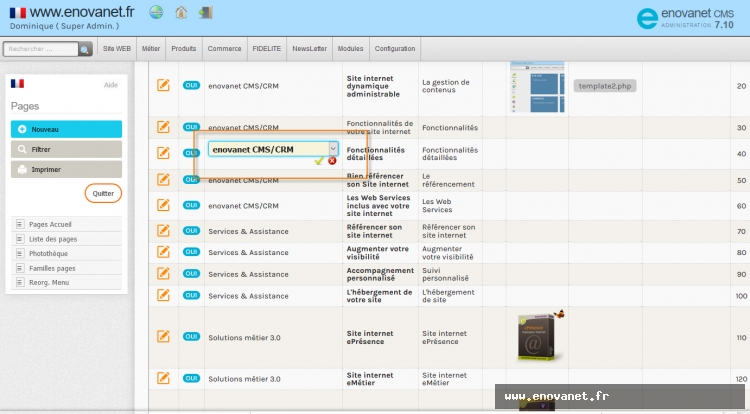
Task: Click 'Solutions métier 3.0' in the ePrésence row
Action: [x=244, y=338]
